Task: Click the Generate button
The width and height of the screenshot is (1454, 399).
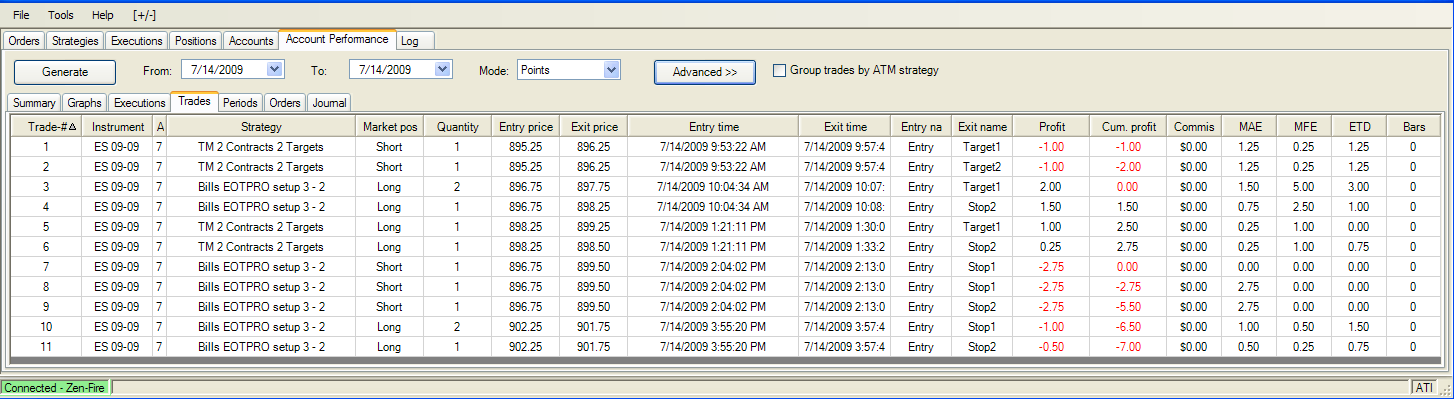Action: [x=65, y=72]
